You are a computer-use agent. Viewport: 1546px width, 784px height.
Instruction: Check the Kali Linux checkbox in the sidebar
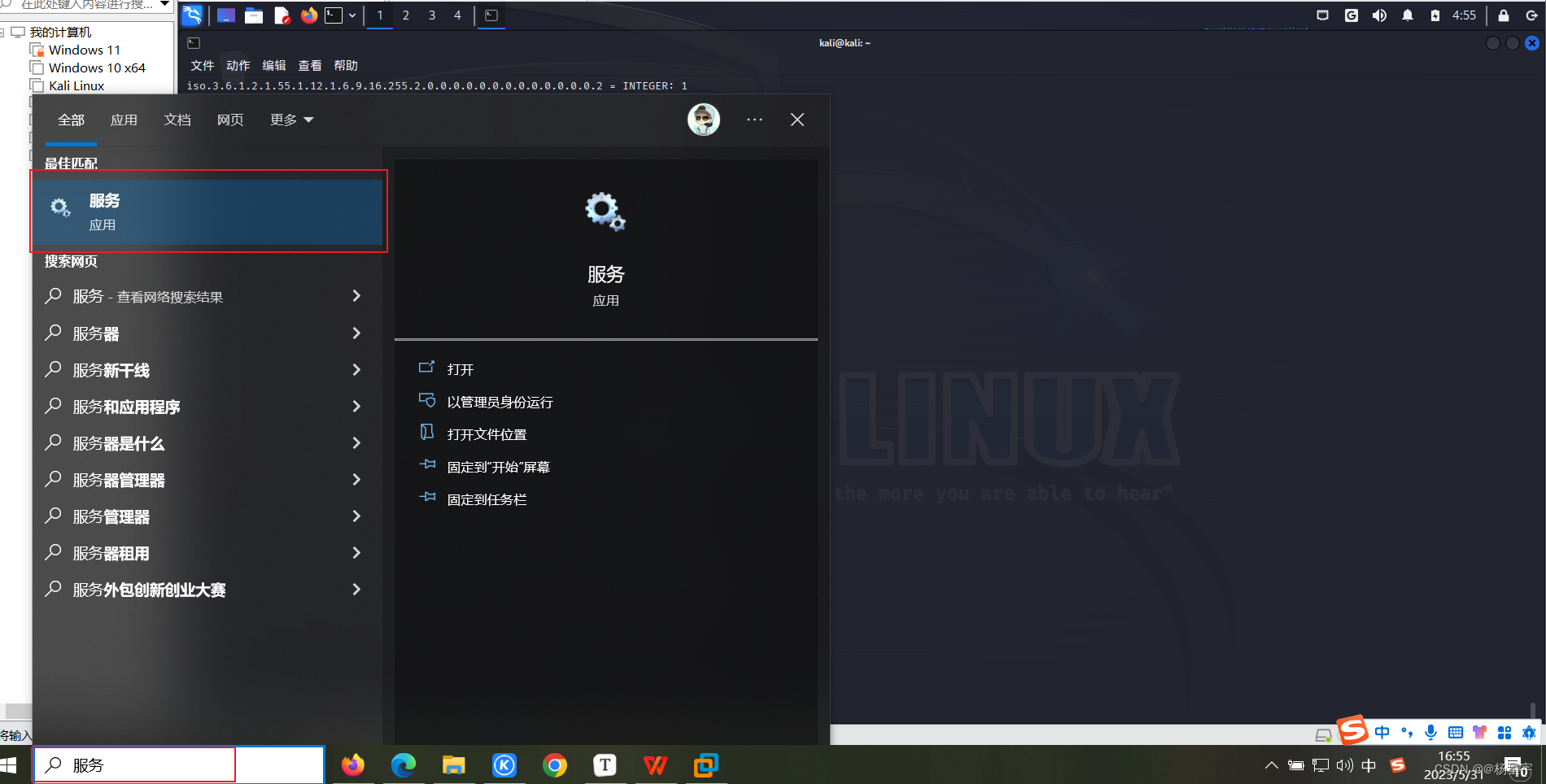pos(37,85)
